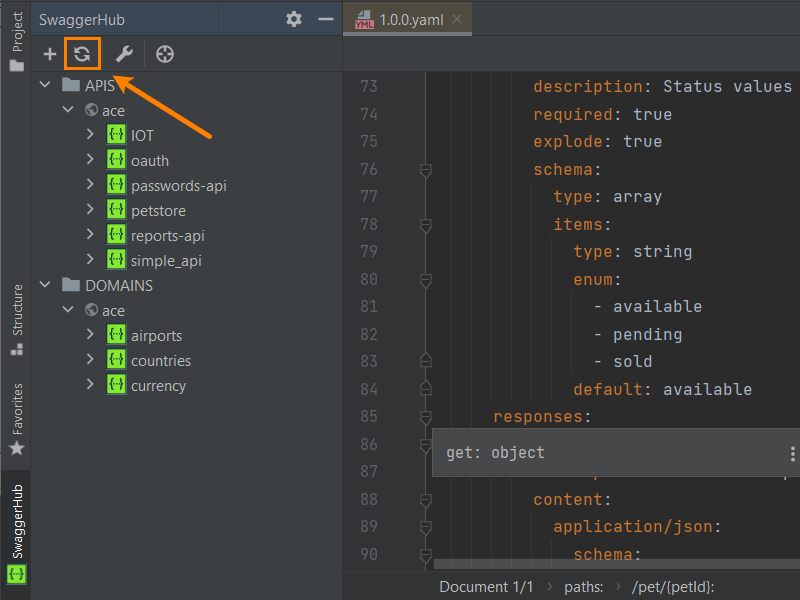Click the Refresh icon in SwaggerHub toolbar
The height and width of the screenshot is (600, 800).
tap(82, 54)
